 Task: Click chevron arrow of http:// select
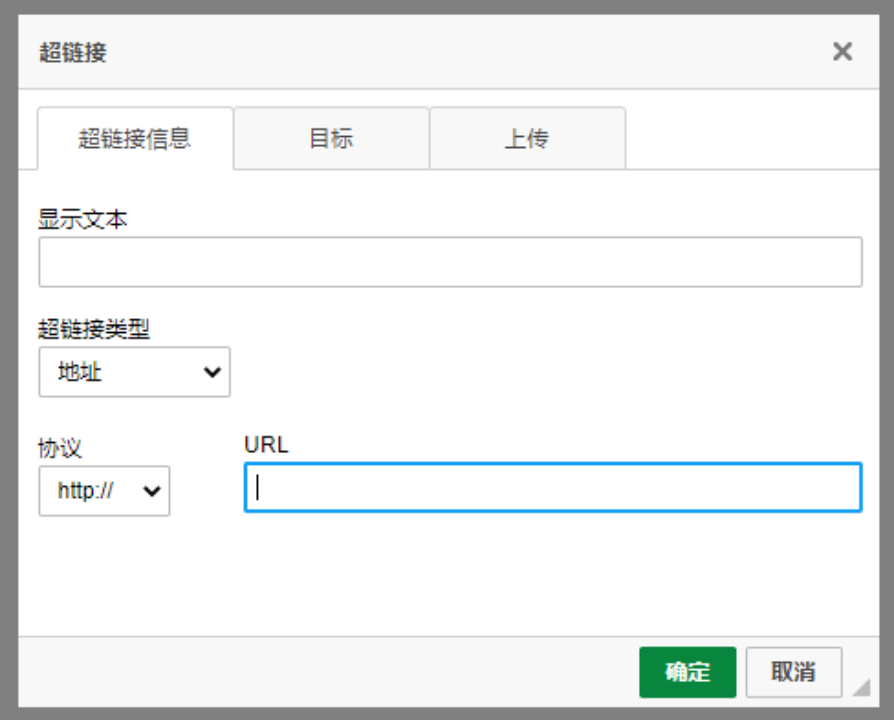point(153,491)
